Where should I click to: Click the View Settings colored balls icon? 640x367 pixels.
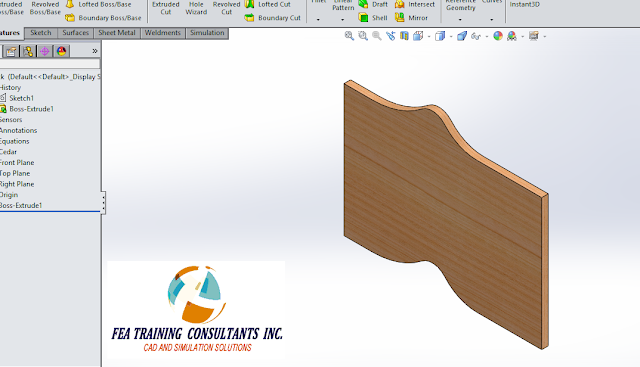click(511, 36)
